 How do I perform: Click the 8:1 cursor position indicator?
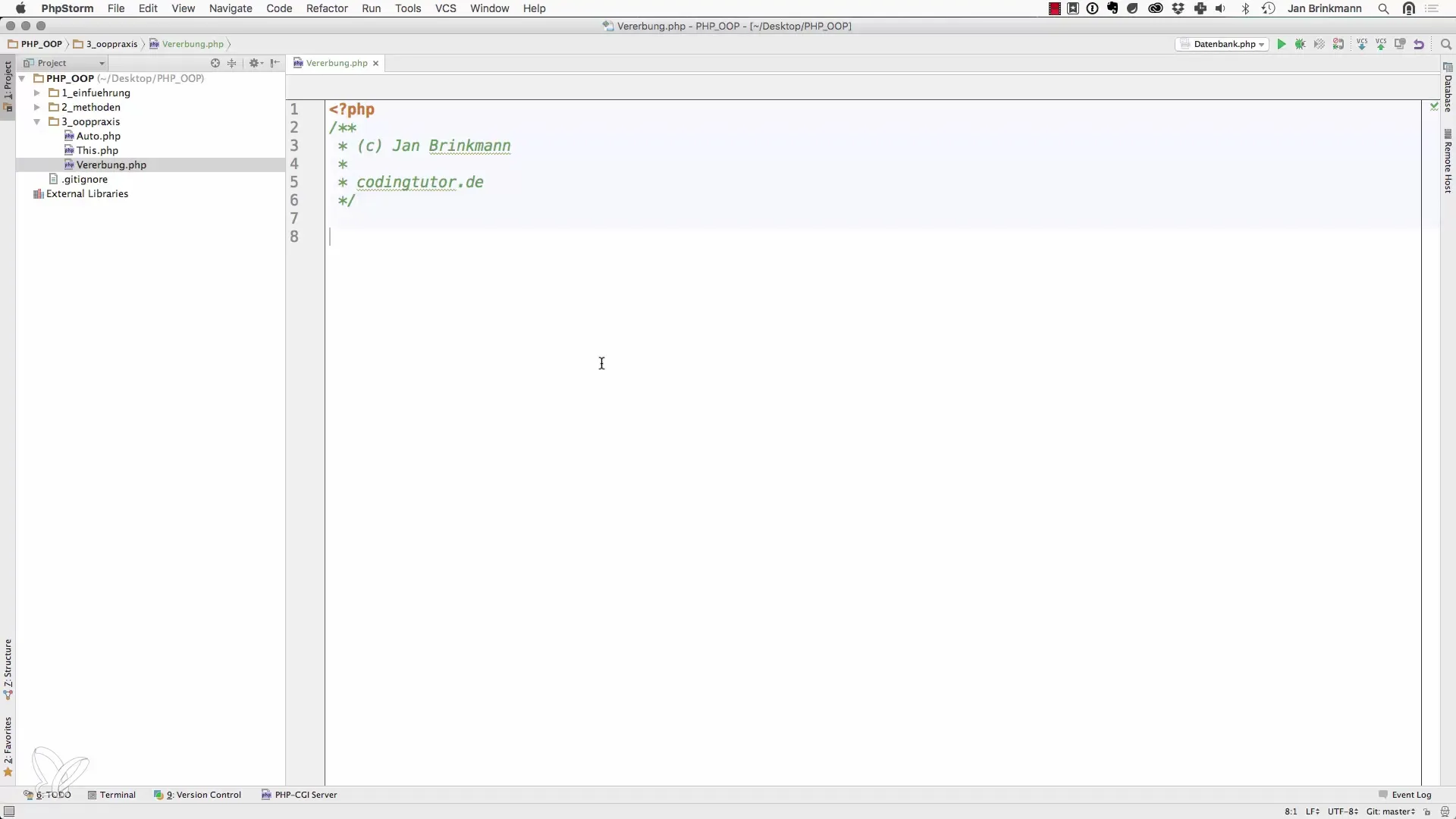[1291, 811]
